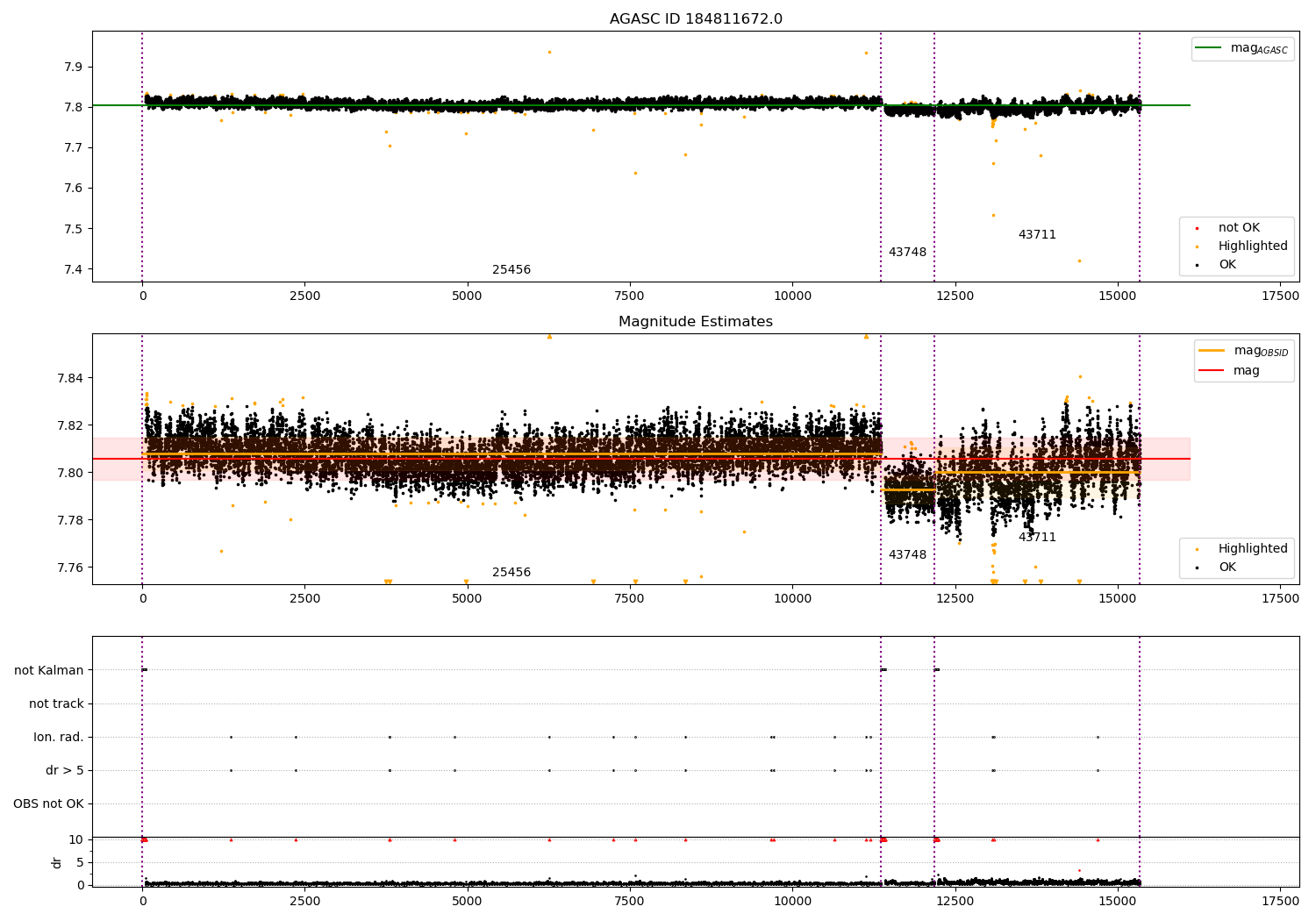1316x921 pixels.
Task: Click the 17500 x-tick under the top plot
Action: 1280,296
